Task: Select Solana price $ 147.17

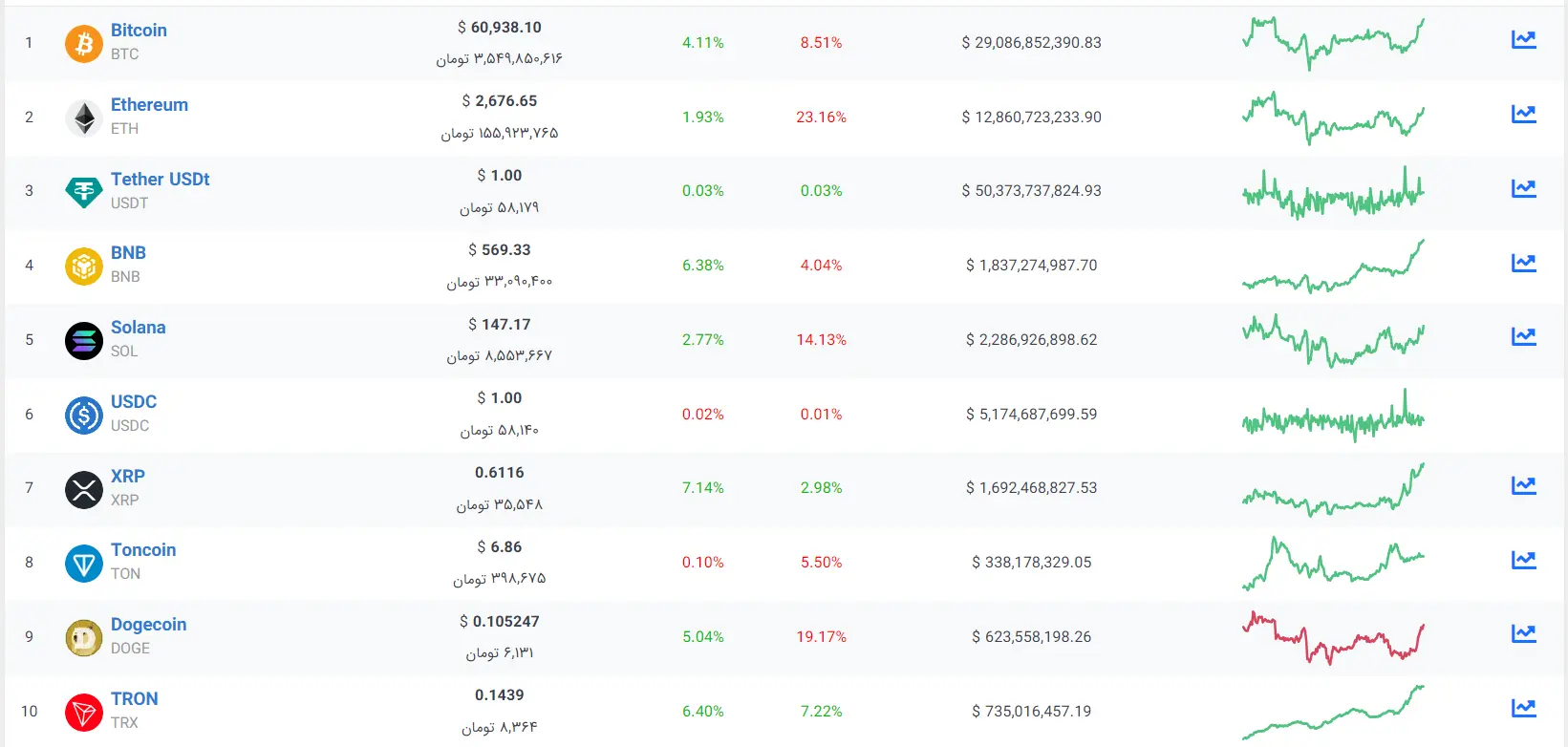Action: pos(500,325)
